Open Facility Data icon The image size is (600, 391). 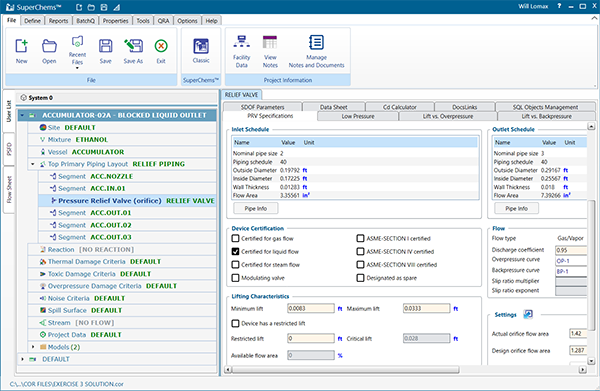point(241,42)
